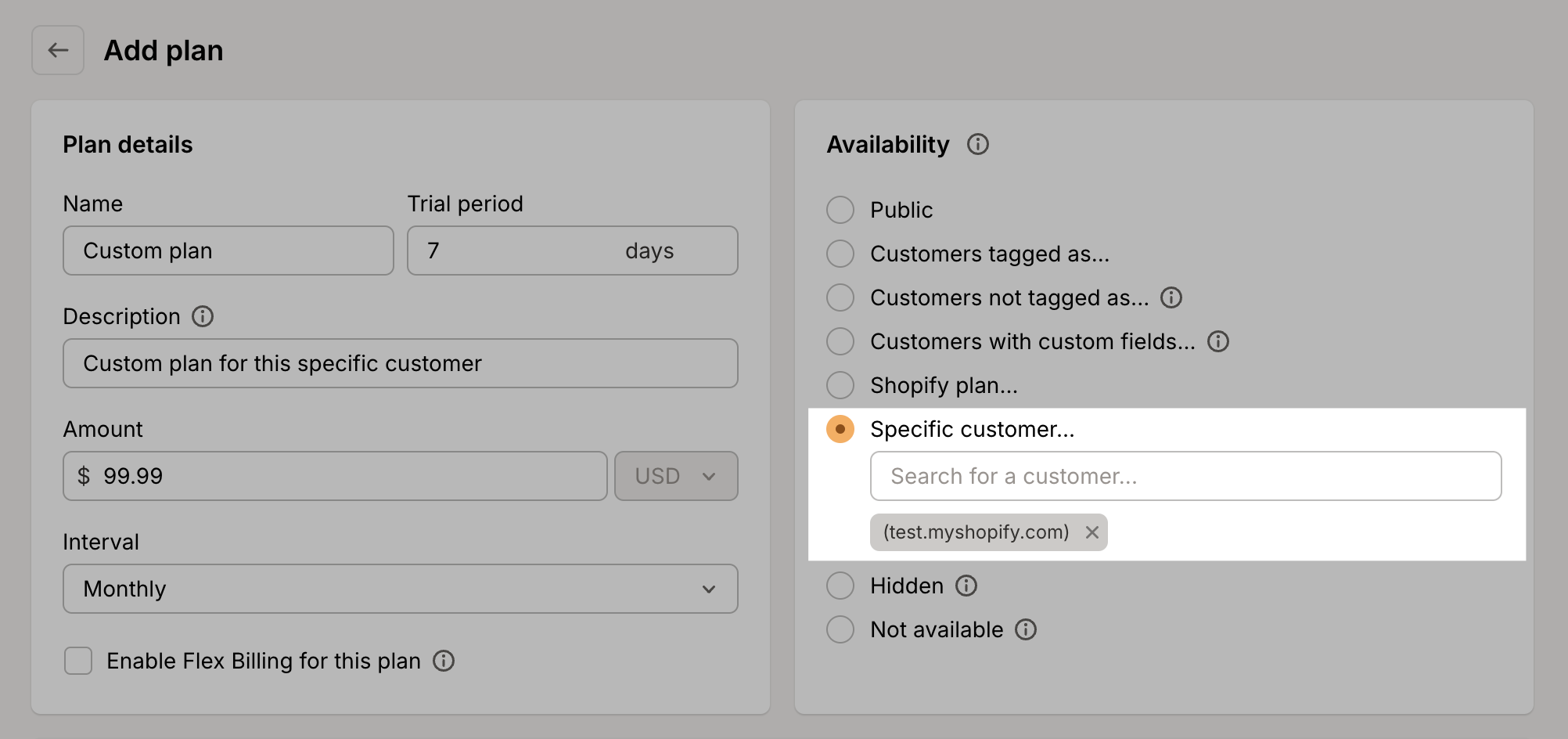
Task: Select the Public availability option
Action: click(x=840, y=210)
